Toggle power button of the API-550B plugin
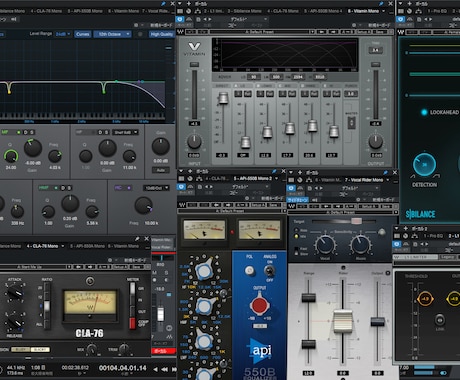This screenshot has height=380, width=460. [x=182, y=187]
